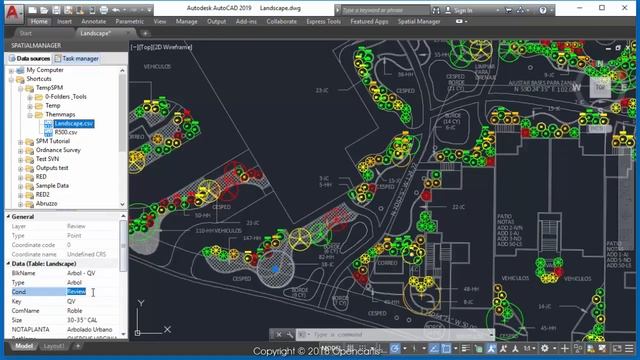
Task: Open the workspace switching gear icon
Action: point(545,349)
